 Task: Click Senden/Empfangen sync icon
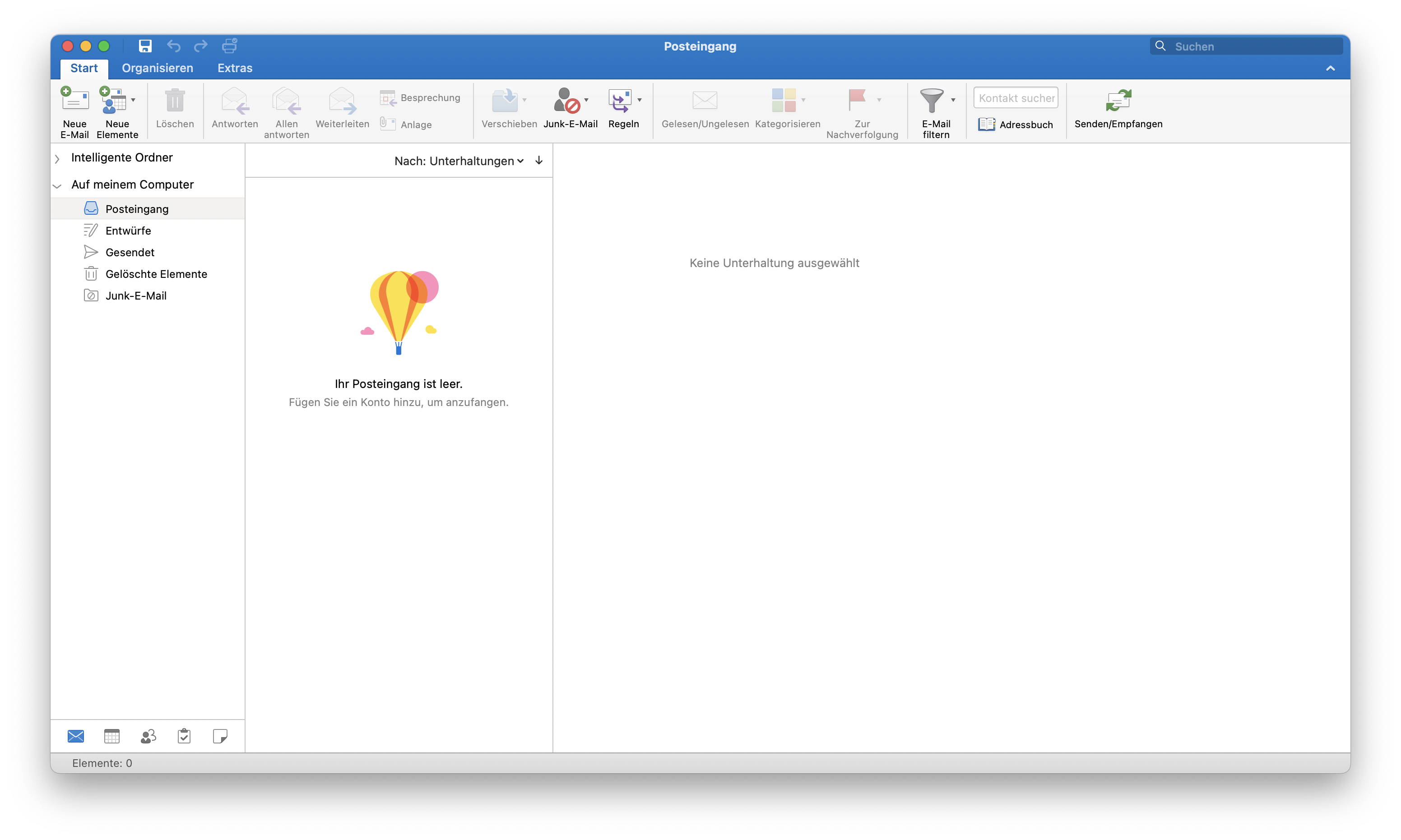[1118, 101]
